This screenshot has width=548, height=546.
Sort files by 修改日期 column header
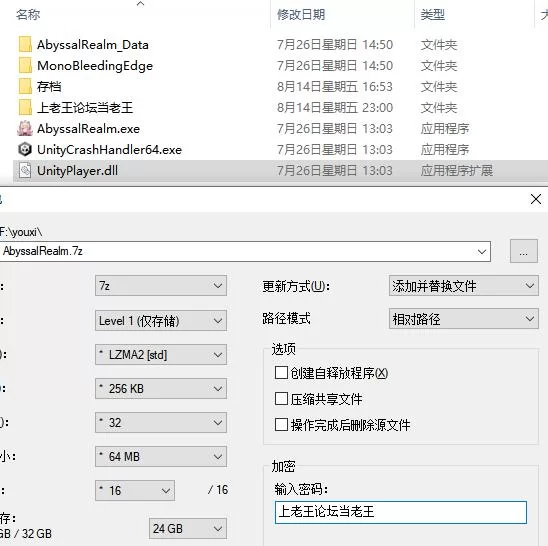tap(301, 15)
